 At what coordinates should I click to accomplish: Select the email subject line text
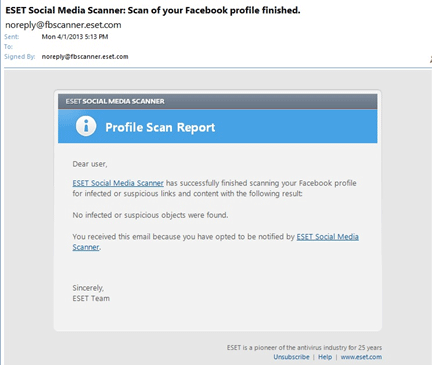point(153,10)
